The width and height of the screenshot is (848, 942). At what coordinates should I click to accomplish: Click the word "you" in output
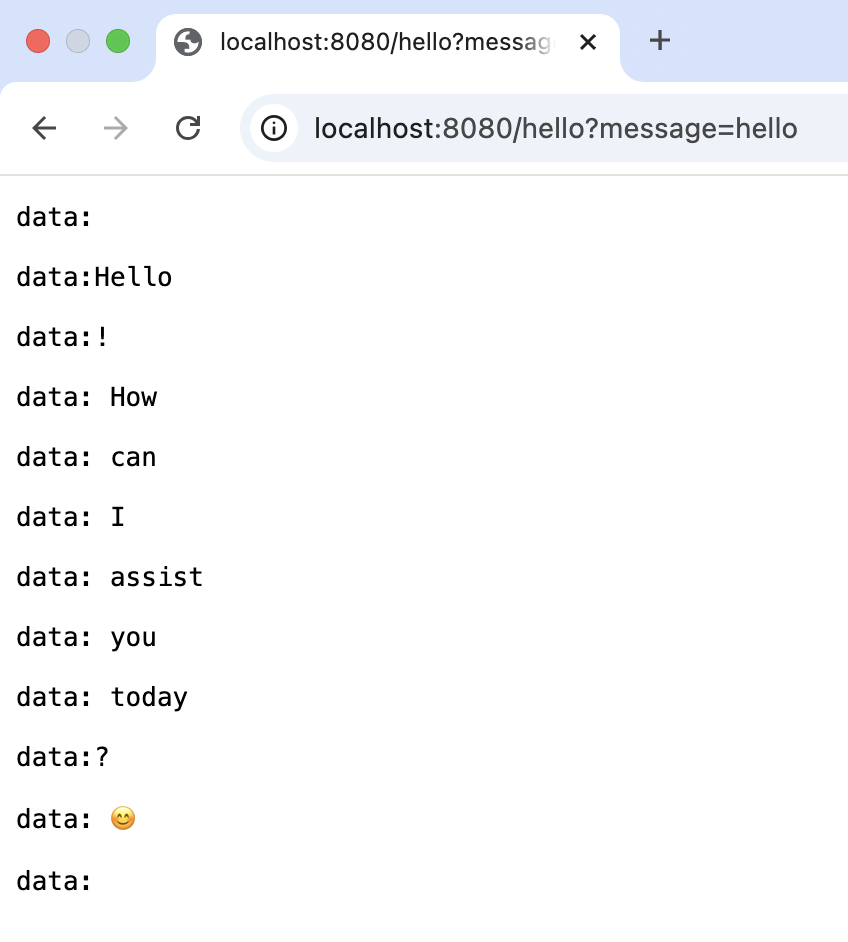pyautogui.click(x=133, y=637)
